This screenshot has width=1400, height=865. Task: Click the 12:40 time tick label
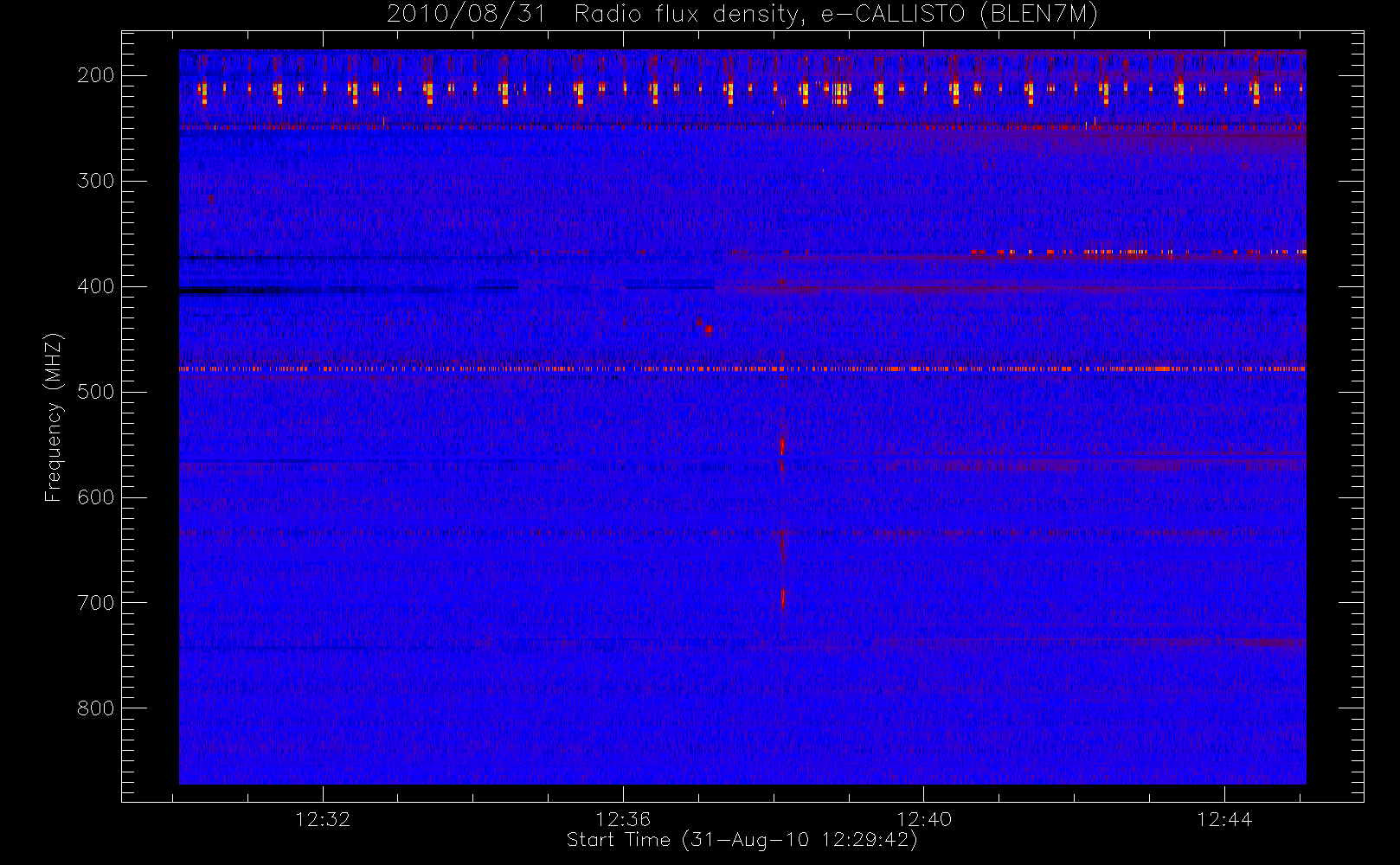924,819
